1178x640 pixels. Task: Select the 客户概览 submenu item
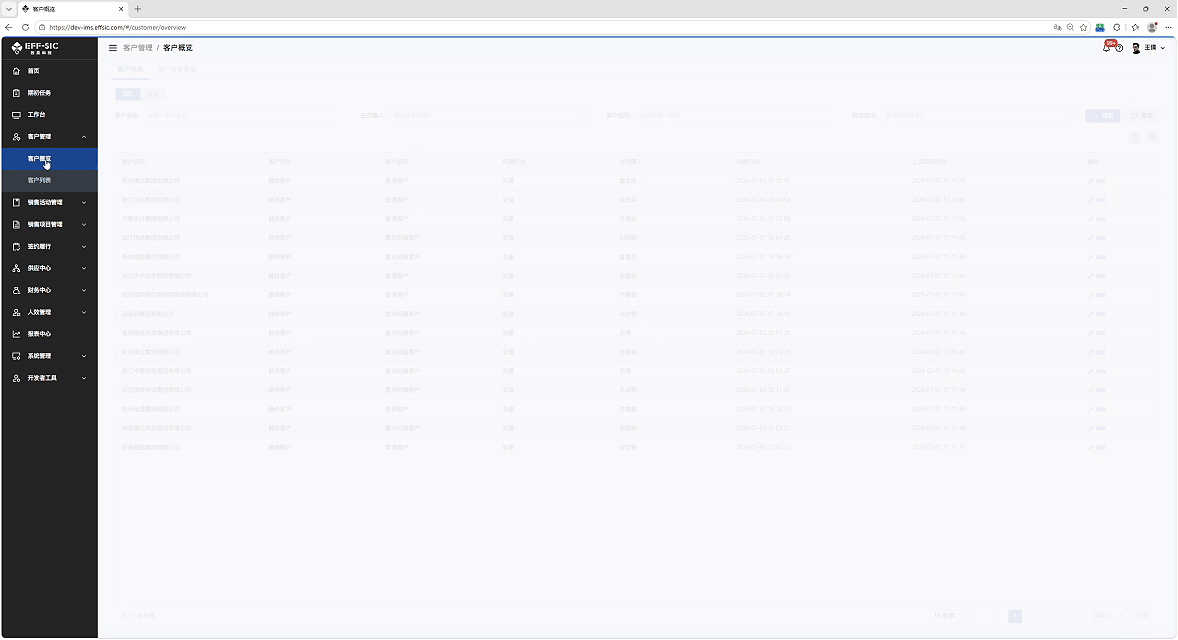pos(50,158)
